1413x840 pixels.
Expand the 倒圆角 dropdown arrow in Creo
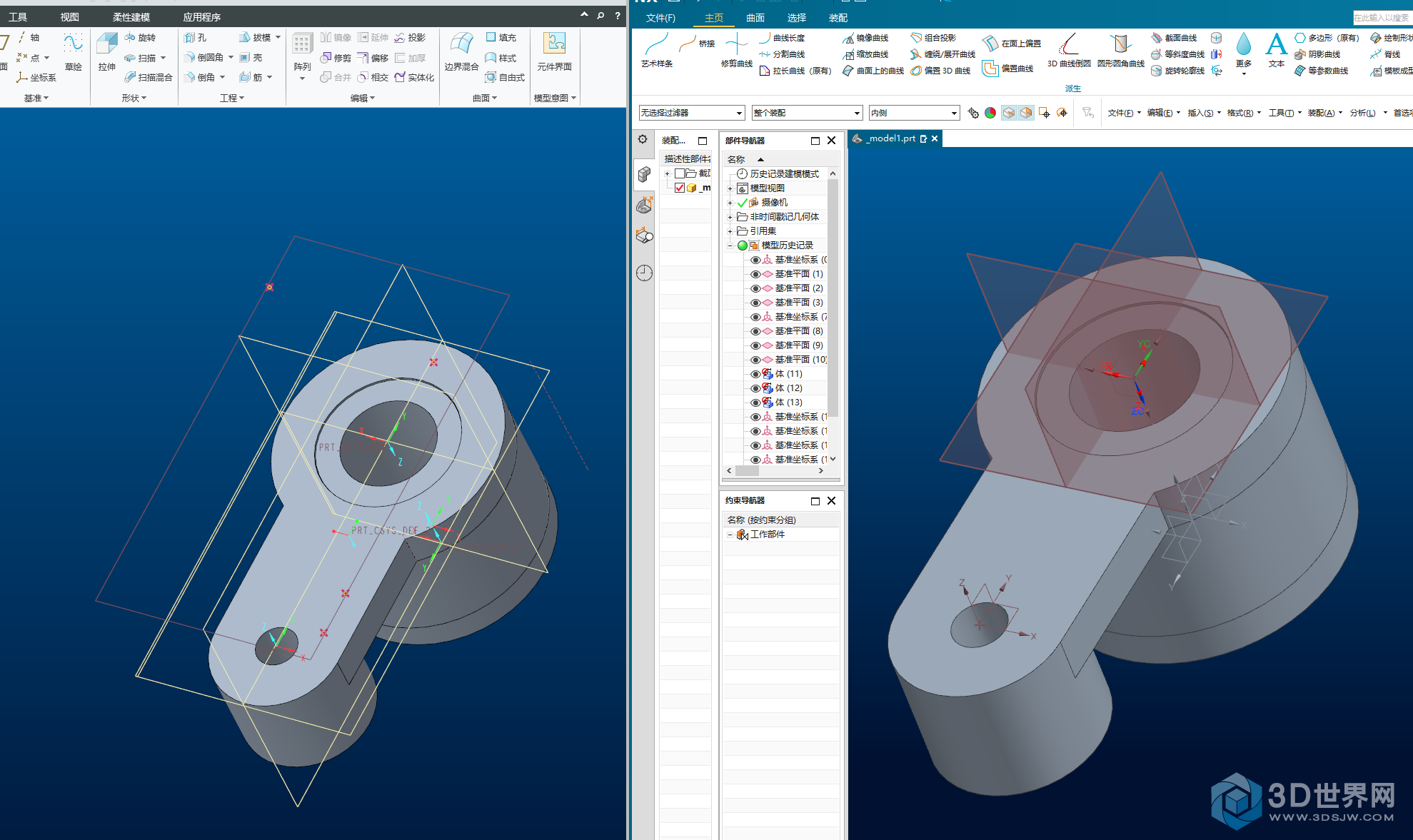coord(231,57)
